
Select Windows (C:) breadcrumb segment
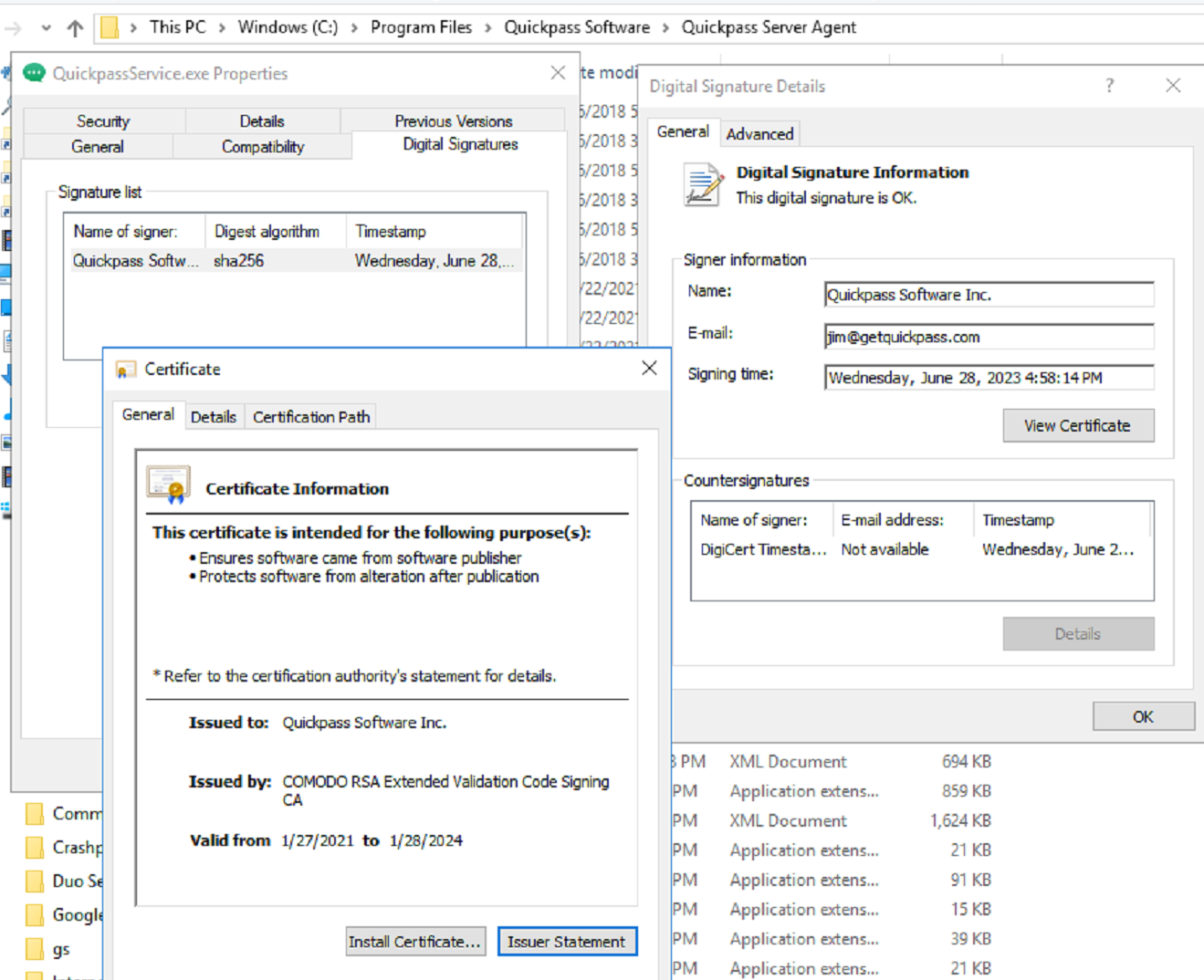coord(288,27)
